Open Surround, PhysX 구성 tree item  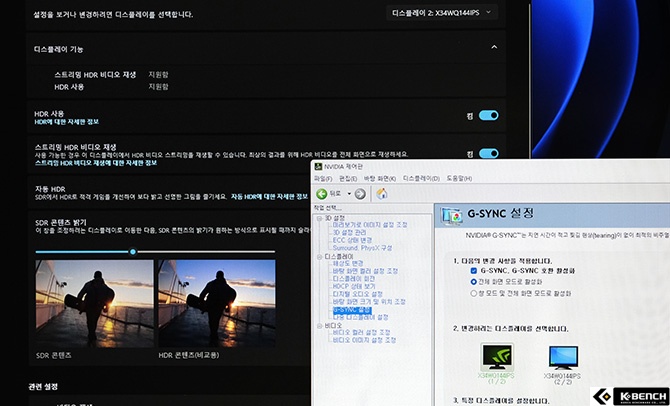[362, 248]
